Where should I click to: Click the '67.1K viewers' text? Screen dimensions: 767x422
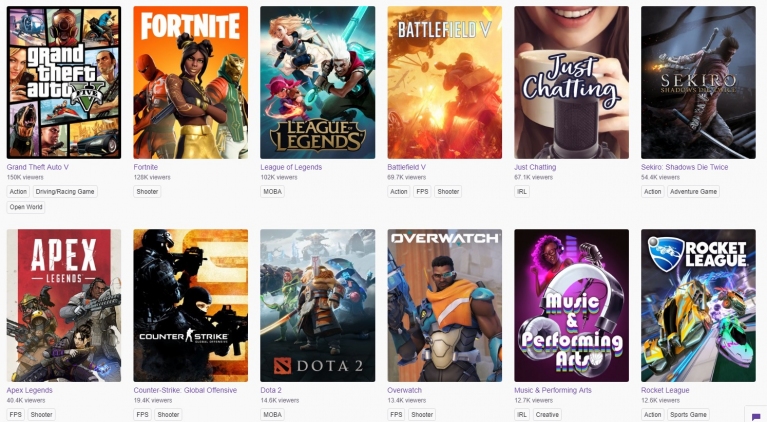(x=534, y=178)
